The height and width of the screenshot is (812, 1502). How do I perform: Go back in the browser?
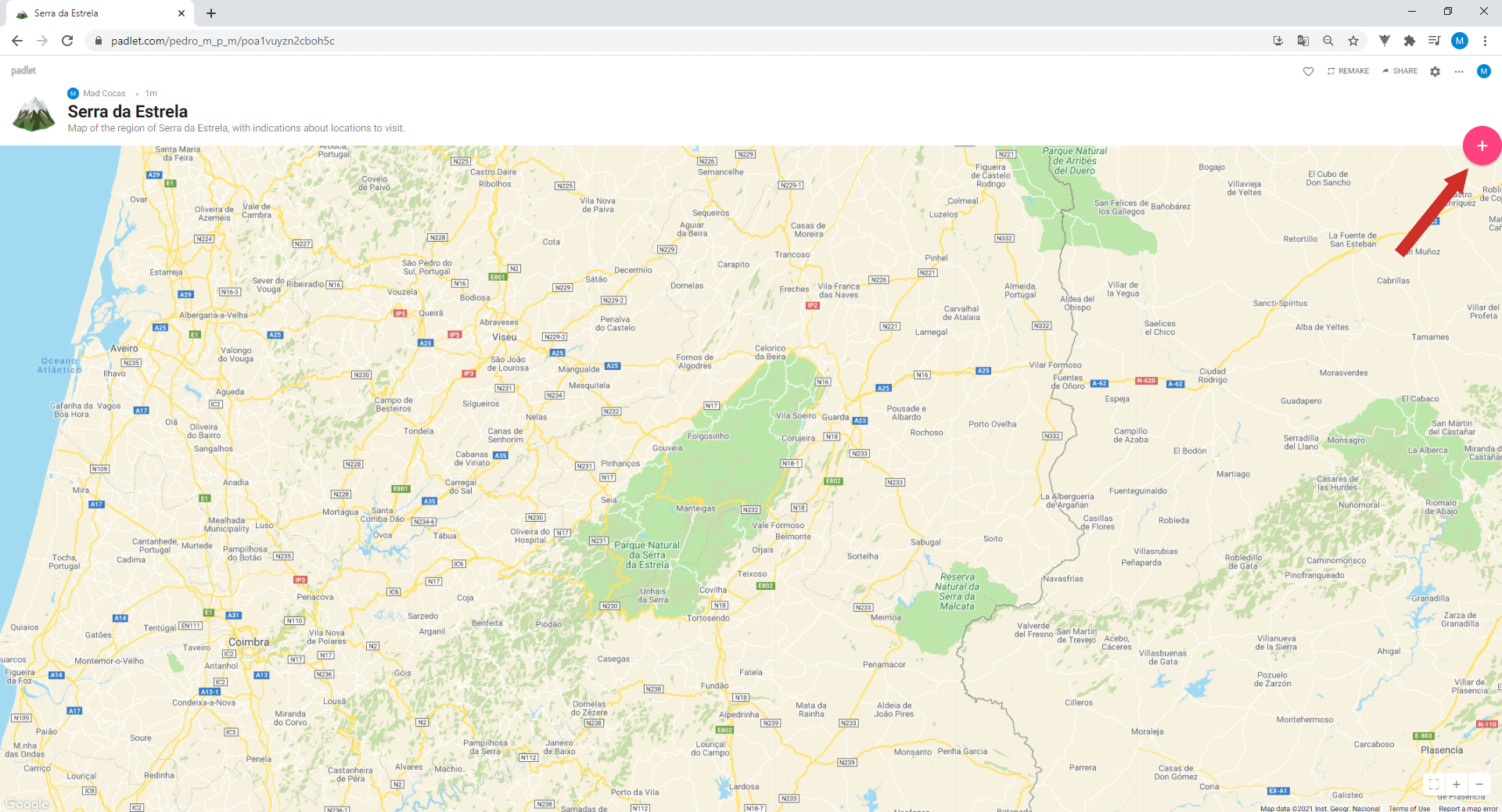pyautogui.click(x=17, y=41)
